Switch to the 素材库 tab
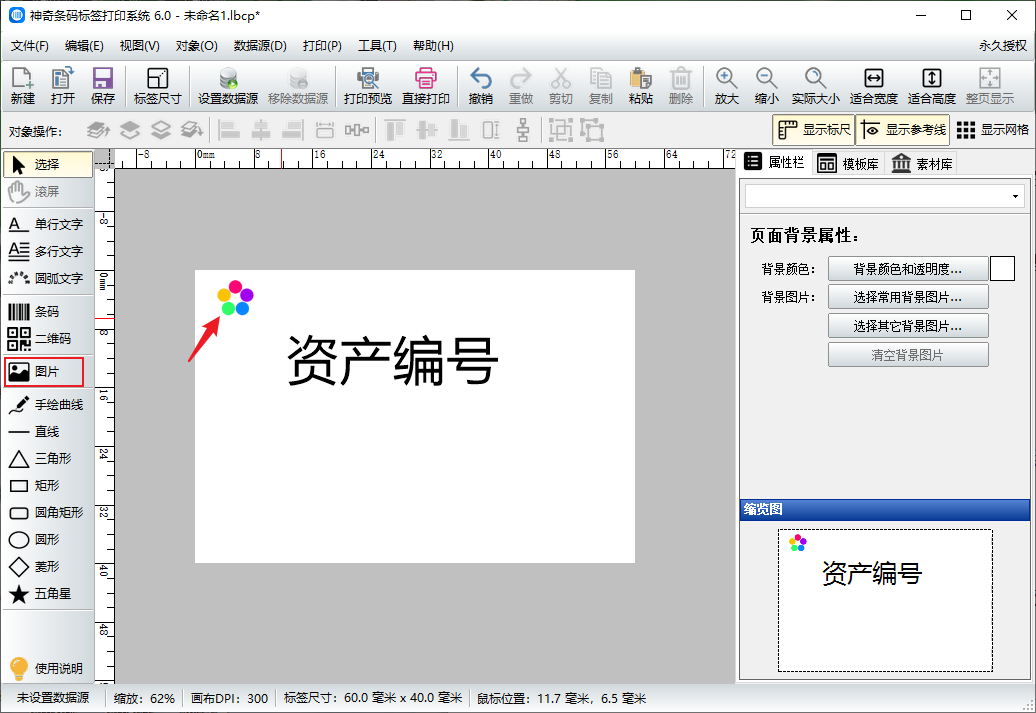1036x713 pixels. [922, 164]
